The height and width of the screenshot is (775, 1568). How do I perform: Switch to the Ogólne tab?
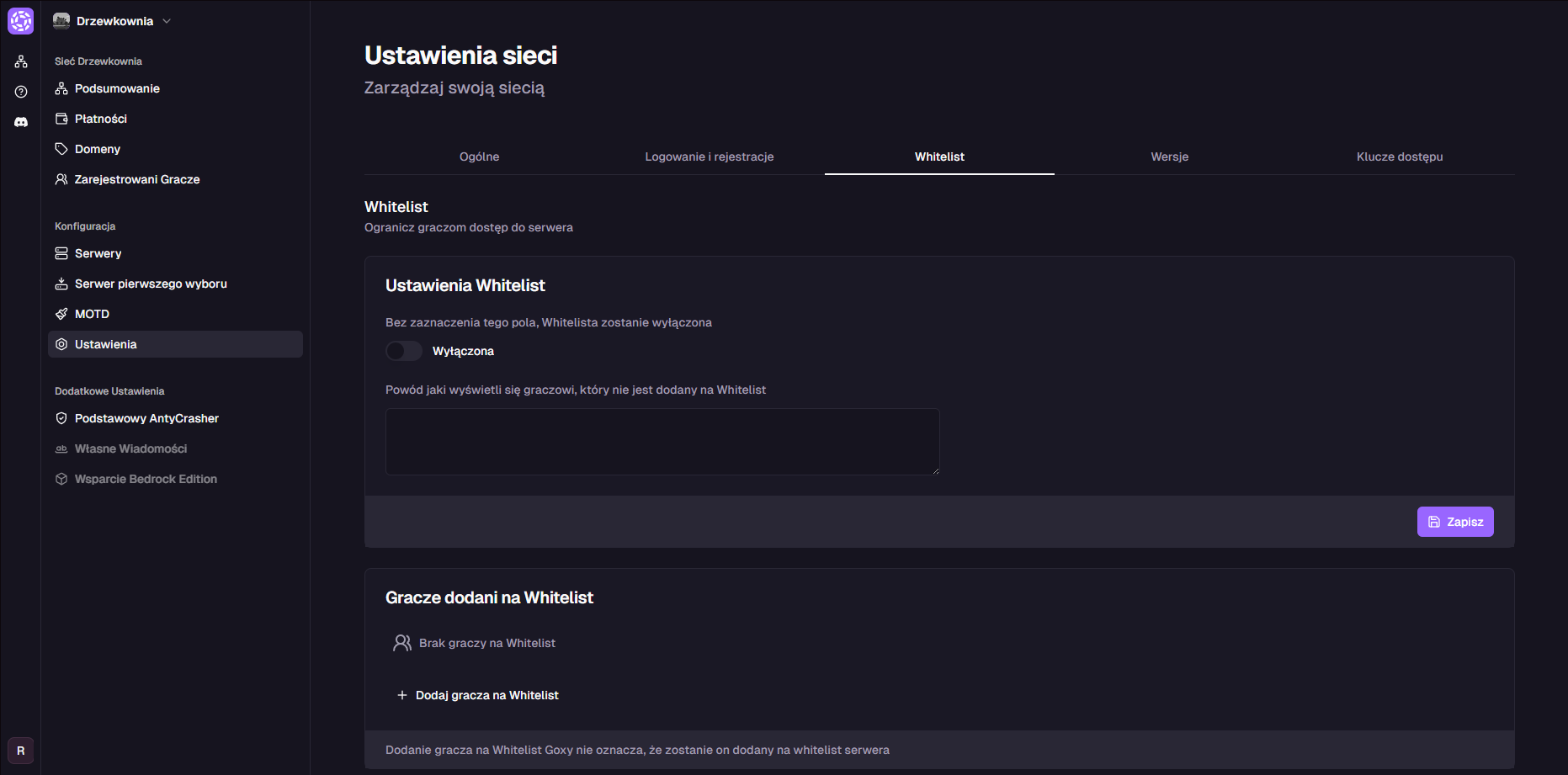pos(479,157)
